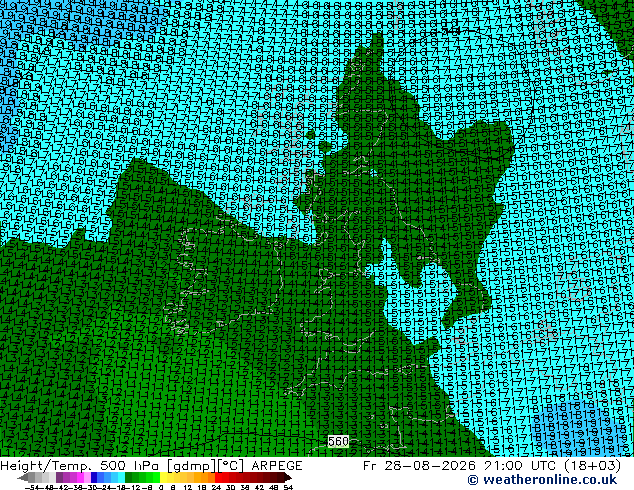Open the weatheronline.co.uk copyright link
Viewport: 634px width, 490px height.
click(x=542, y=480)
